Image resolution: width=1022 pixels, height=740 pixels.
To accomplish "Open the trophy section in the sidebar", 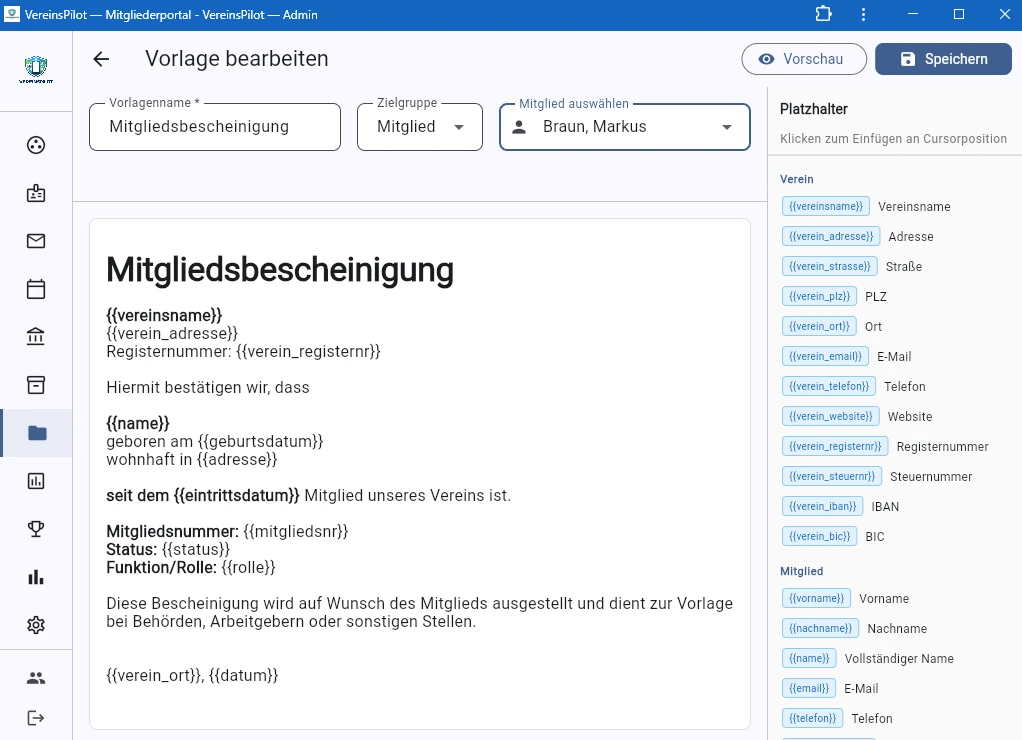I will [36, 528].
